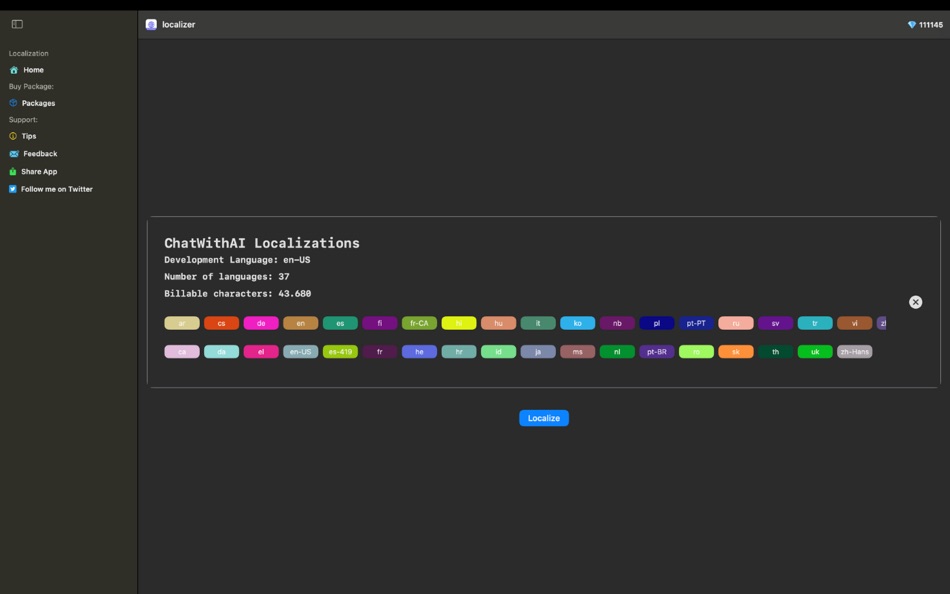
Task: Go to Home in sidebar
Action: pyautogui.click(x=33, y=70)
